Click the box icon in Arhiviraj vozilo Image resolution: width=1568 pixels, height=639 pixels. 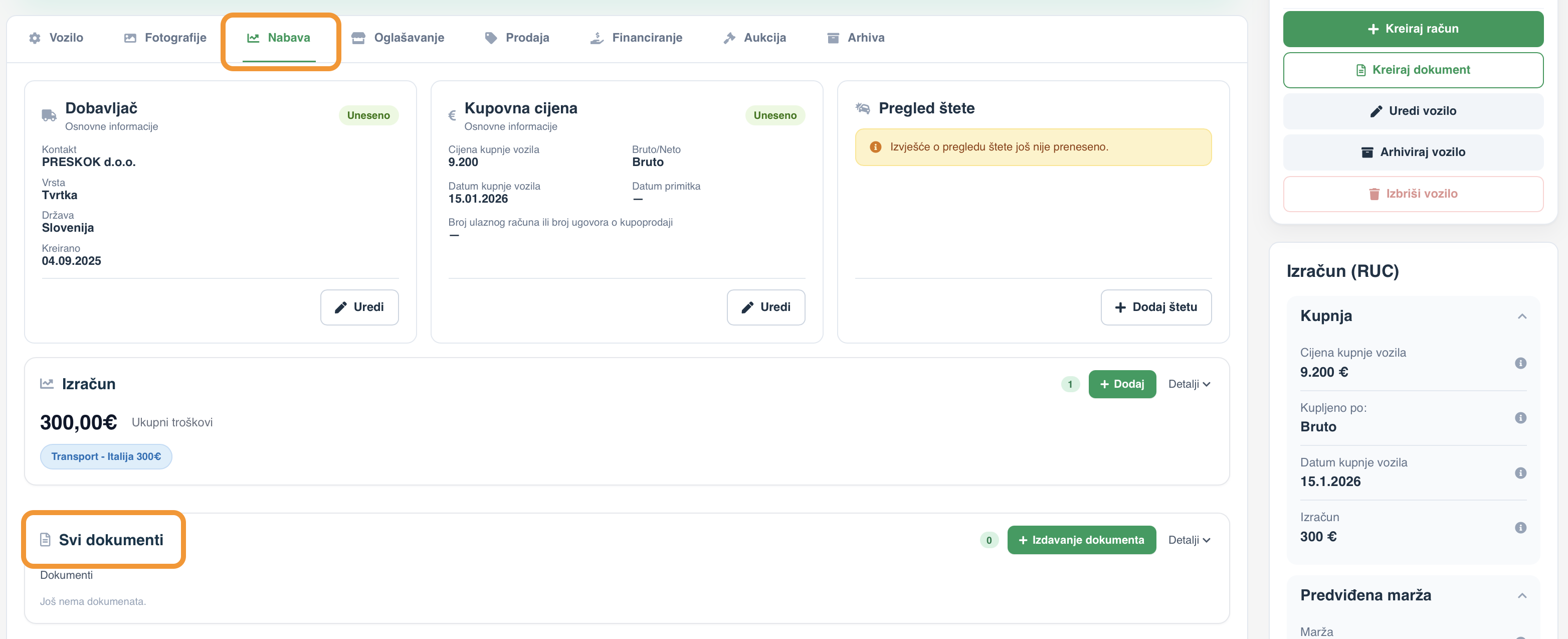point(1367,152)
